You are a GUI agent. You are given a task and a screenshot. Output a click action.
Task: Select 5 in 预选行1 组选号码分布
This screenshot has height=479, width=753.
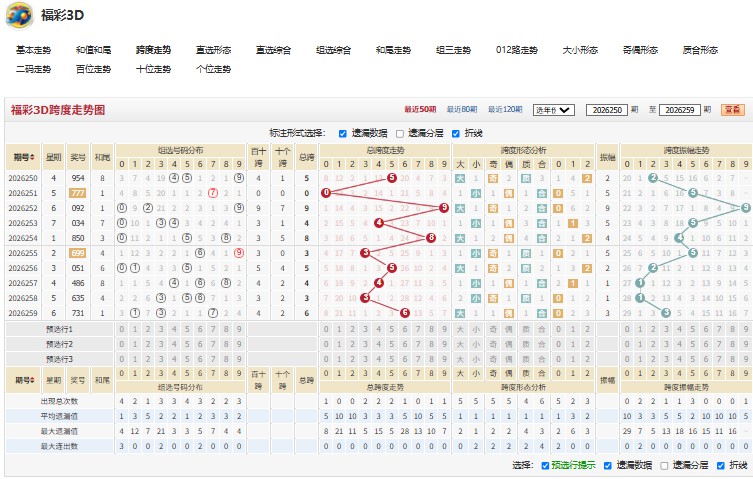click(x=187, y=330)
